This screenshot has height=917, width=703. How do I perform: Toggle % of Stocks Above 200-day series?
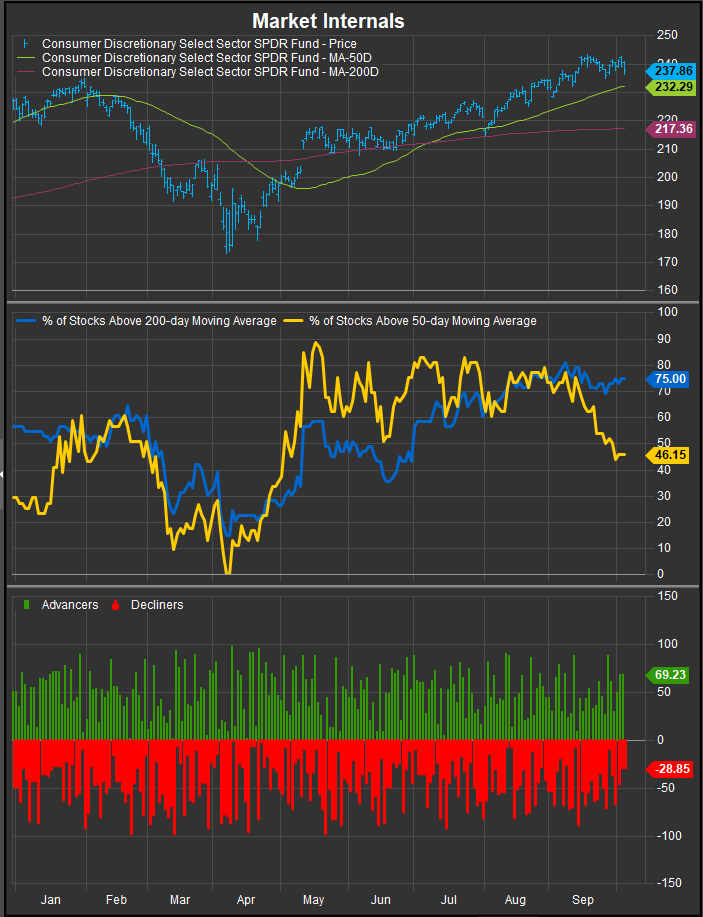(150, 321)
